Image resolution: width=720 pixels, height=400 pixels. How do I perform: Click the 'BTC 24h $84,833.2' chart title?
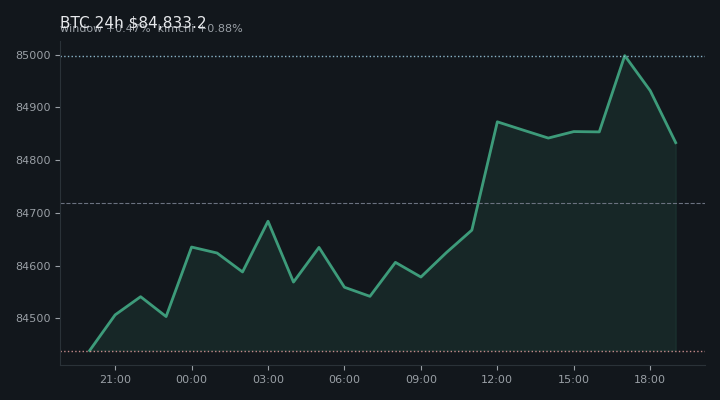pyautogui.click(x=133, y=22)
